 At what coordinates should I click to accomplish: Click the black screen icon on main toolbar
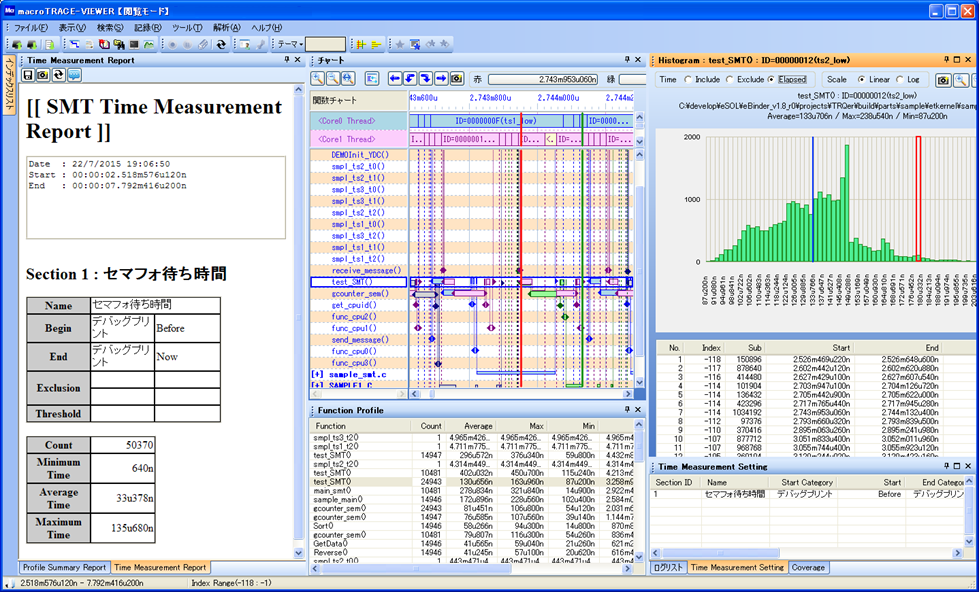(x=134, y=44)
